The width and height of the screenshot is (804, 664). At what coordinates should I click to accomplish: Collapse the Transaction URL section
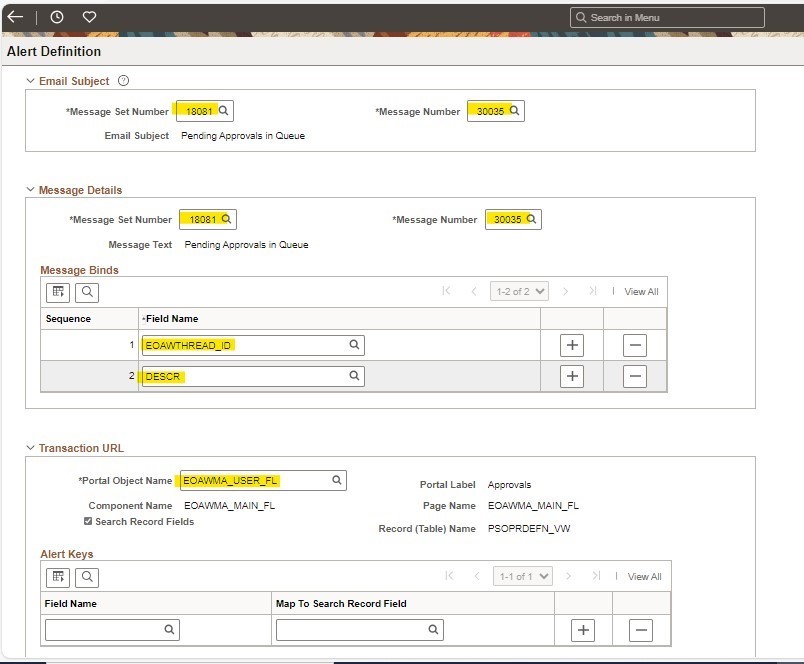pyautogui.click(x=32, y=448)
